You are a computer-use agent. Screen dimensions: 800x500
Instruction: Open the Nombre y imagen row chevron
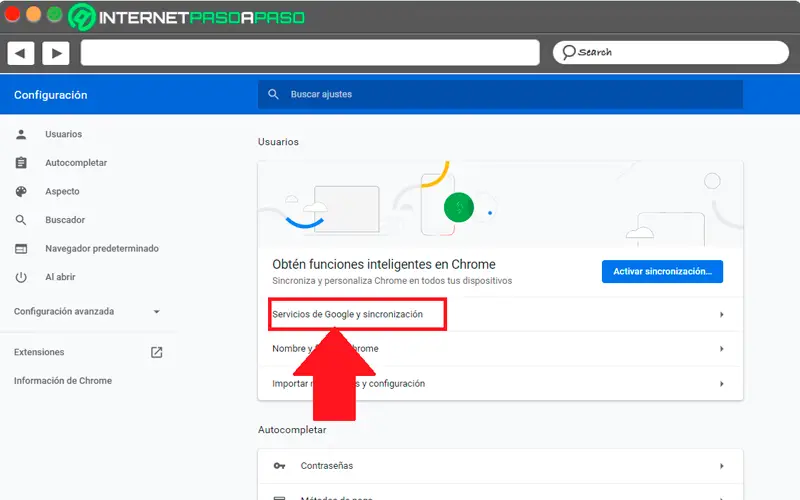[721, 349]
